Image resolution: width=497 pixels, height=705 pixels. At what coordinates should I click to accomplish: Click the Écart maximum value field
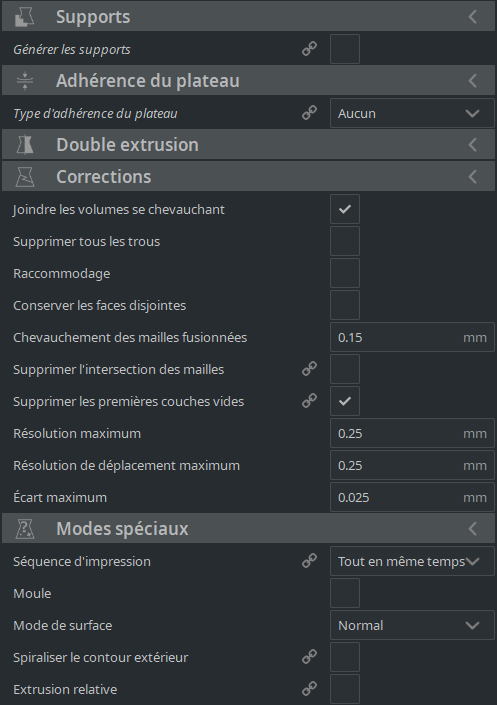click(x=412, y=497)
